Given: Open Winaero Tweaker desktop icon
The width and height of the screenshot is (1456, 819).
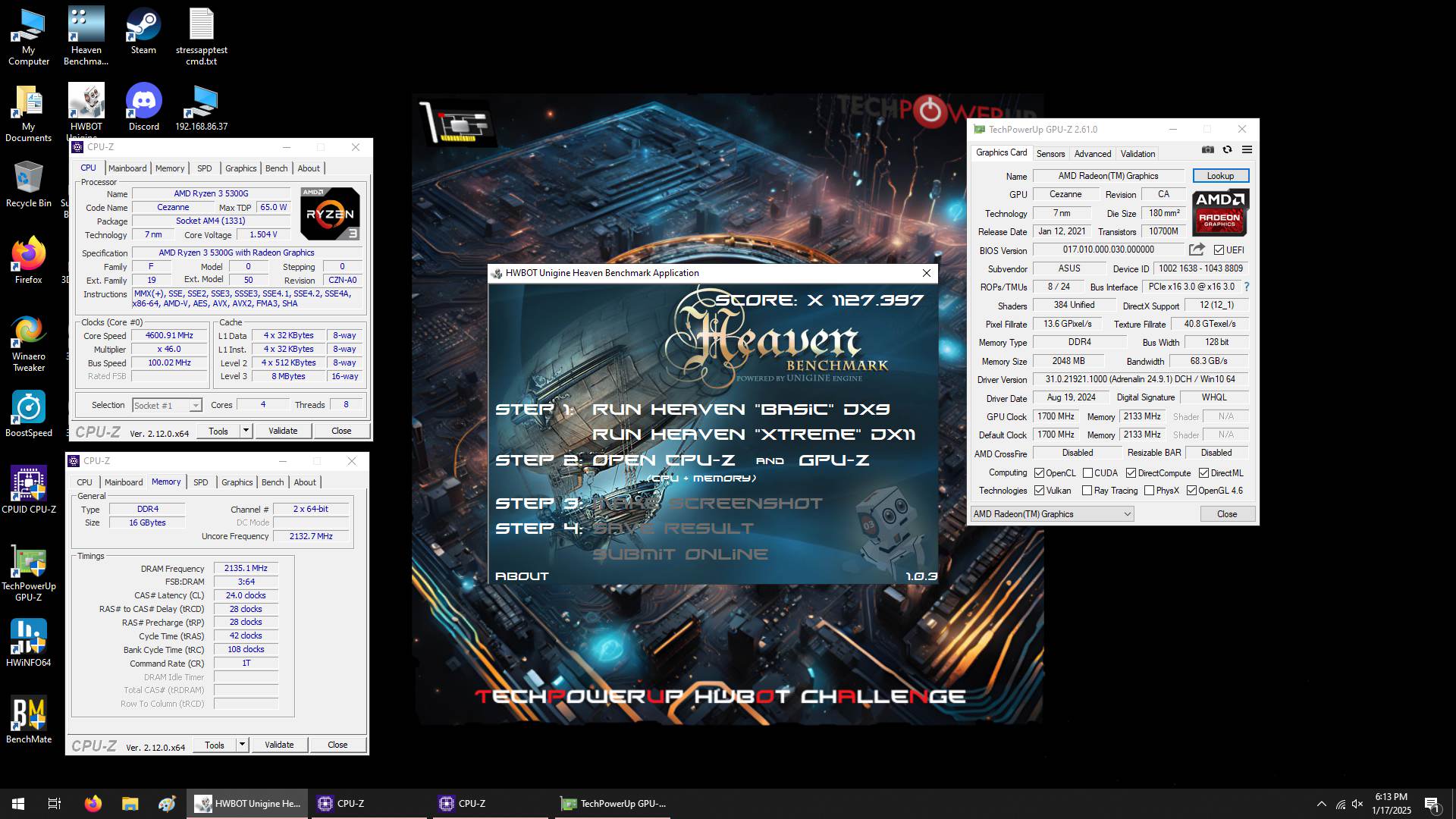Looking at the screenshot, I should [29, 344].
